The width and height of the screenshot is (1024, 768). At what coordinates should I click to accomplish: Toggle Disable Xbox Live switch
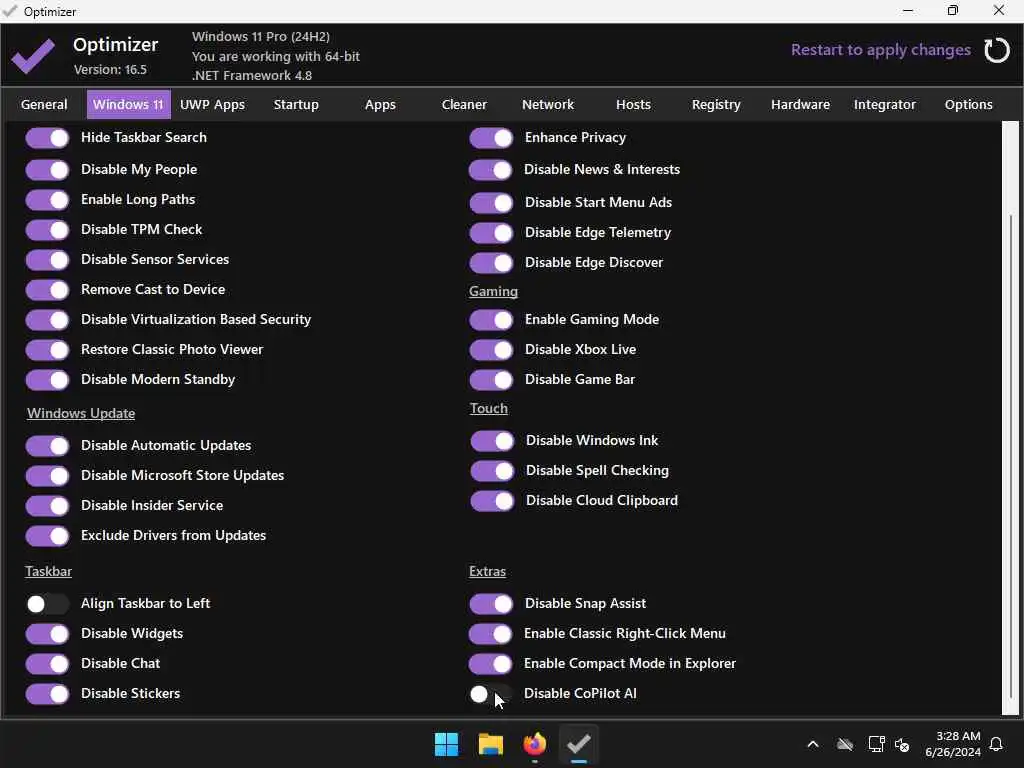coord(491,350)
